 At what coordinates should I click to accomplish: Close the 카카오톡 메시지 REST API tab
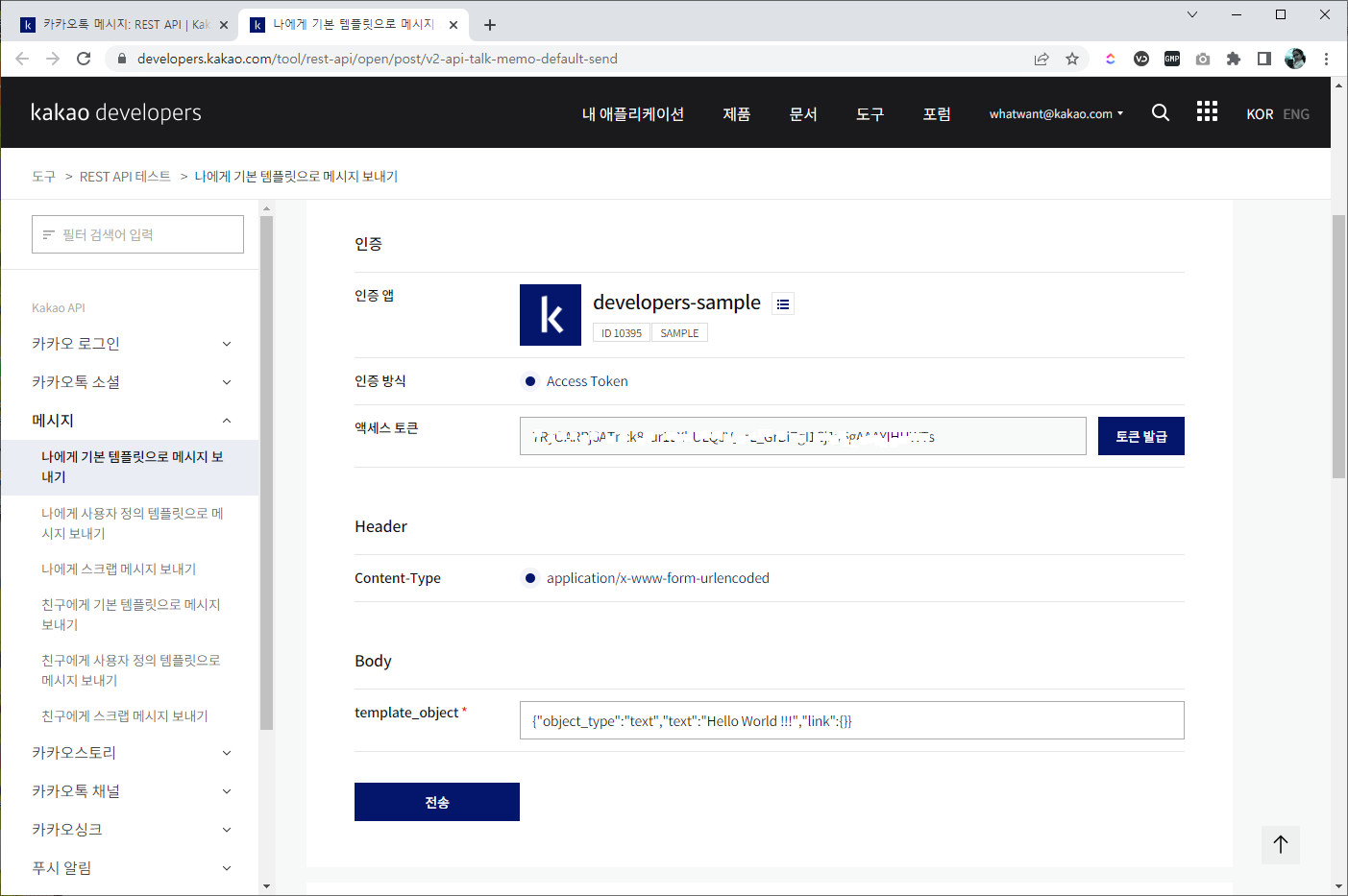pos(224,25)
